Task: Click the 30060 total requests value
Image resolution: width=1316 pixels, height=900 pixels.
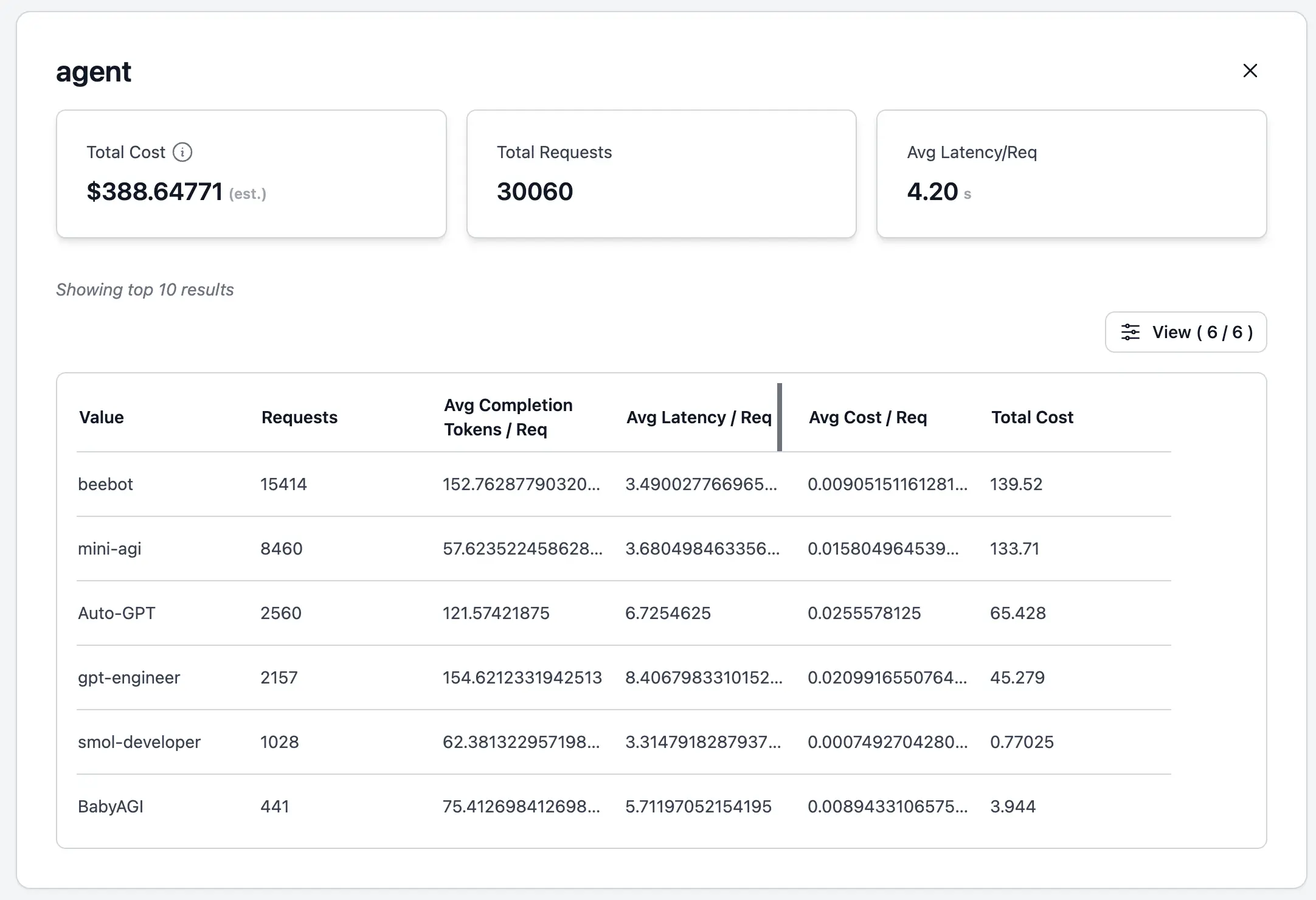Action: pos(535,192)
